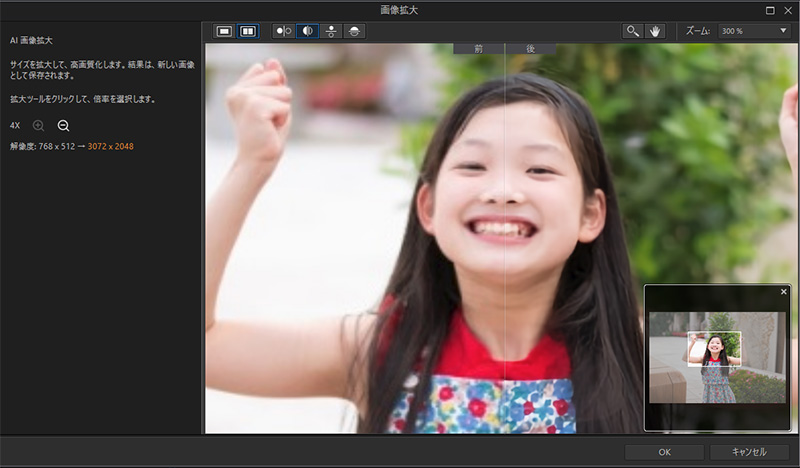
Task: Click the dropdown arrow beside the zoom level
Action: [783, 31]
